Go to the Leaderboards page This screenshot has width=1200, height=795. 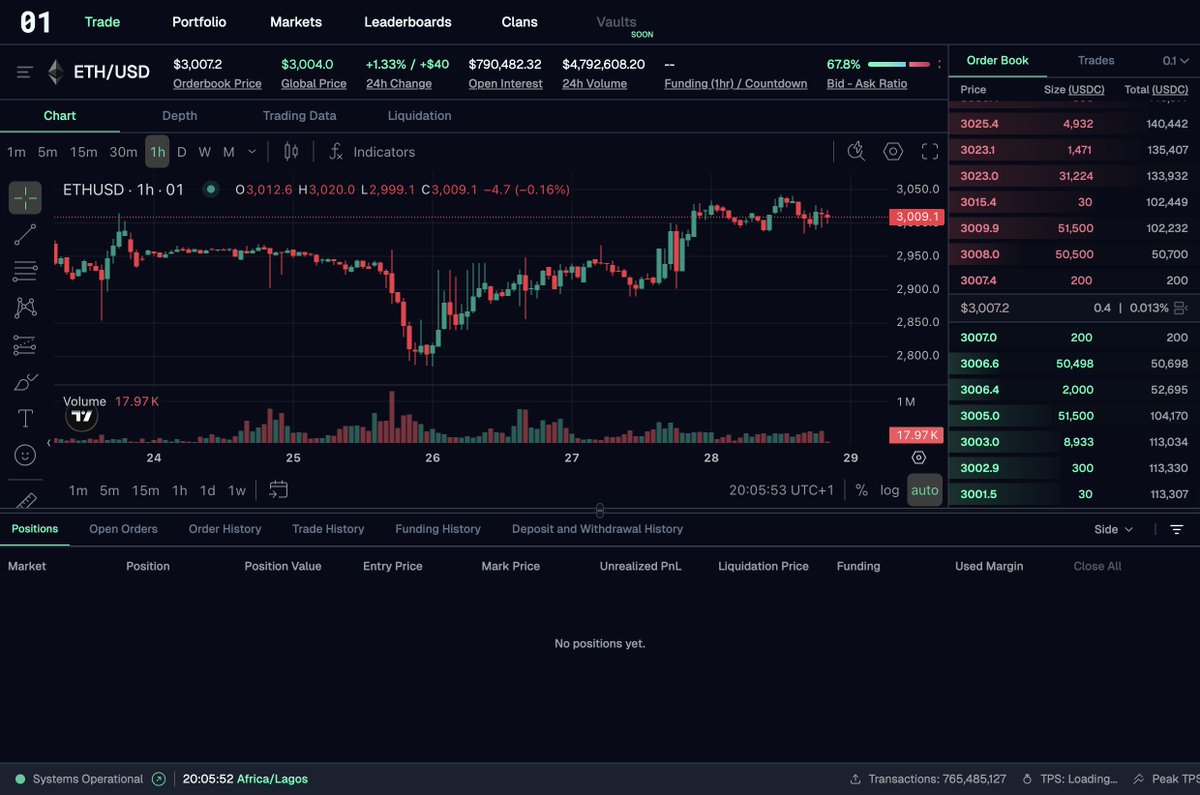pos(408,22)
